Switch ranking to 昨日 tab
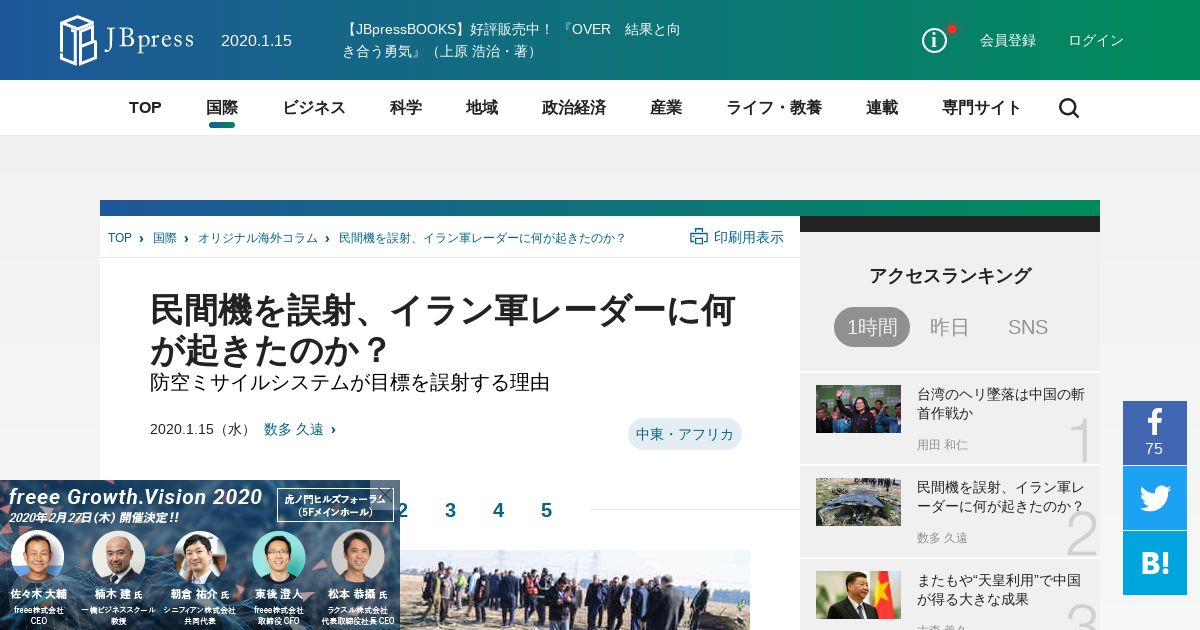 tap(950, 327)
